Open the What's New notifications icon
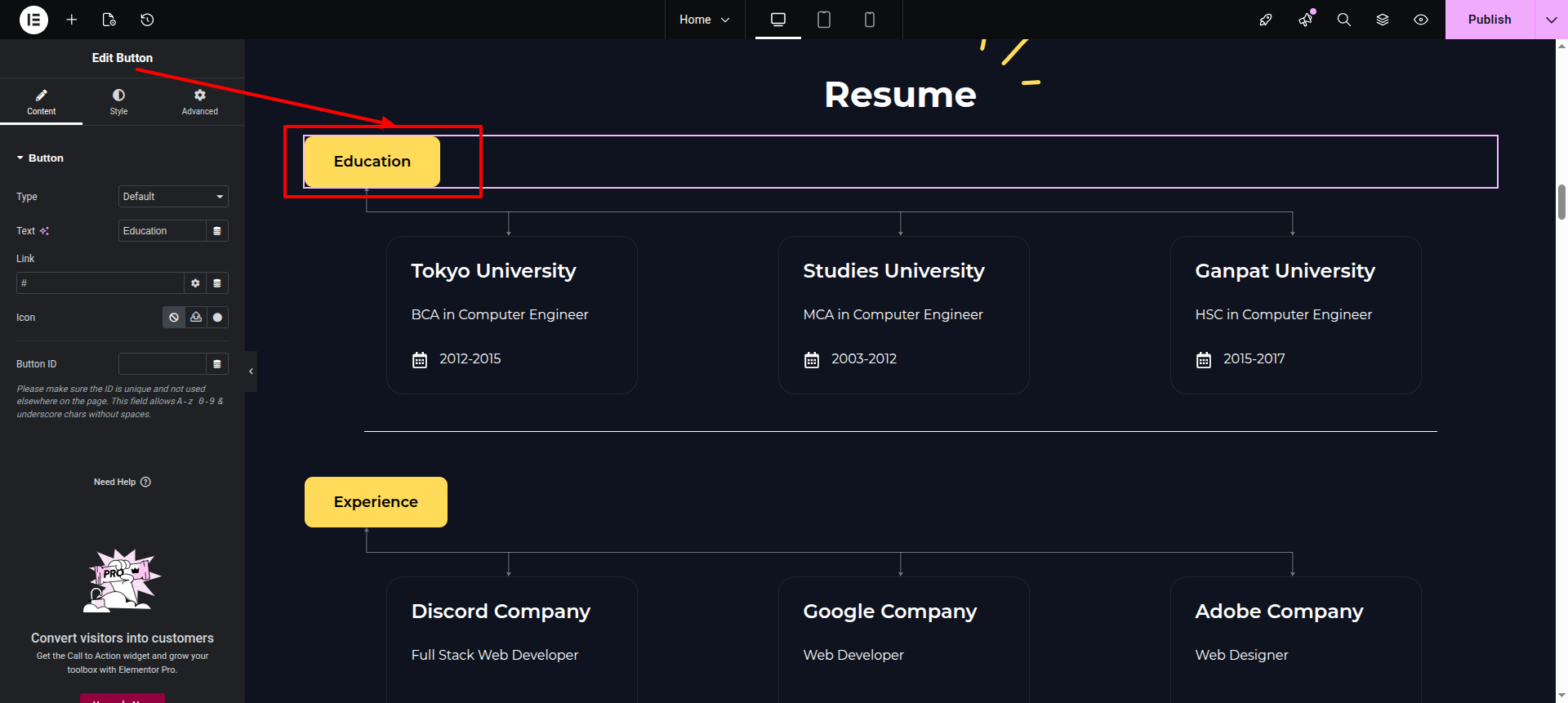The width and height of the screenshot is (1568, 703). [x=1305, y=20]
